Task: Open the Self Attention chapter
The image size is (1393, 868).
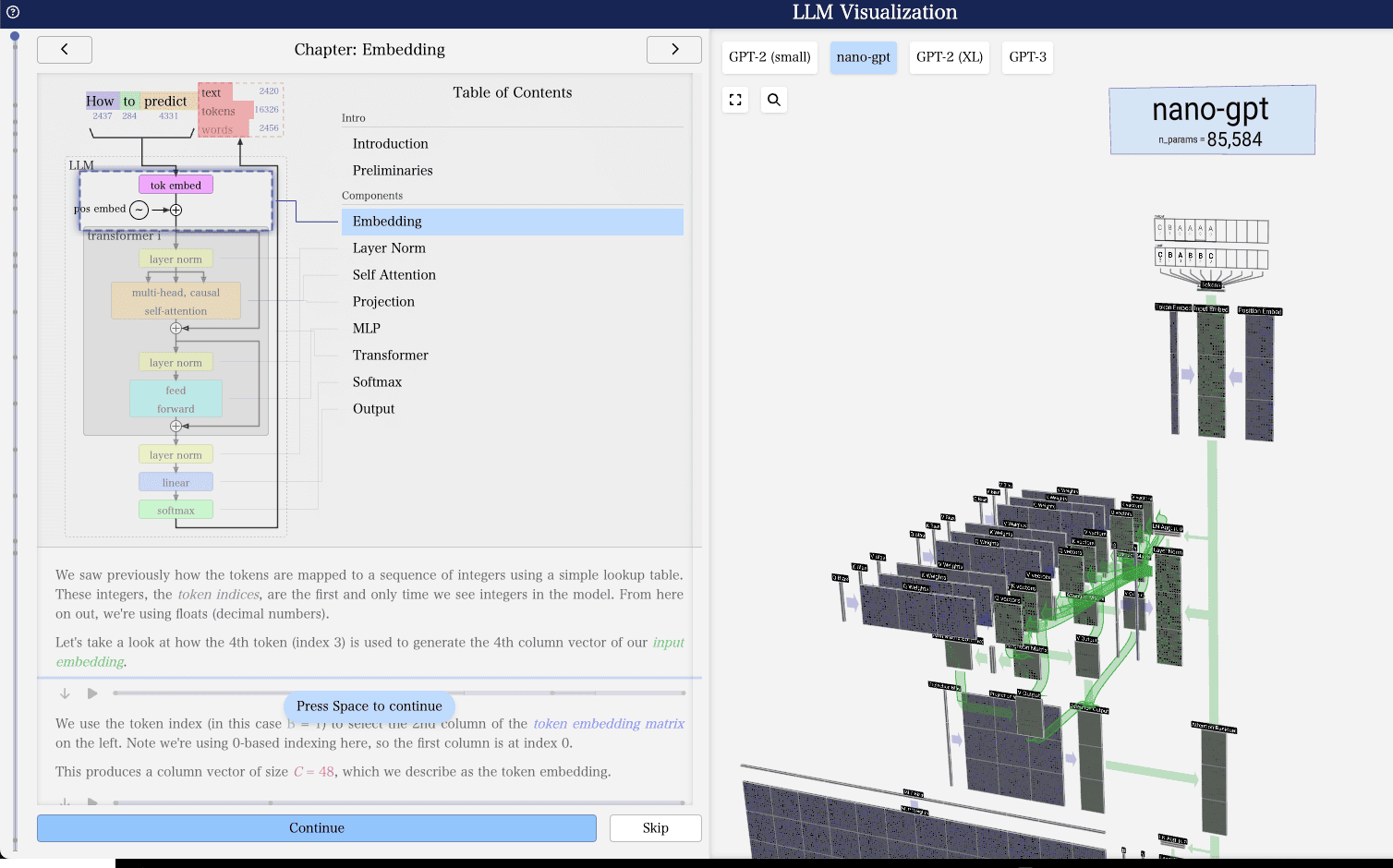Action: (394, 275)
